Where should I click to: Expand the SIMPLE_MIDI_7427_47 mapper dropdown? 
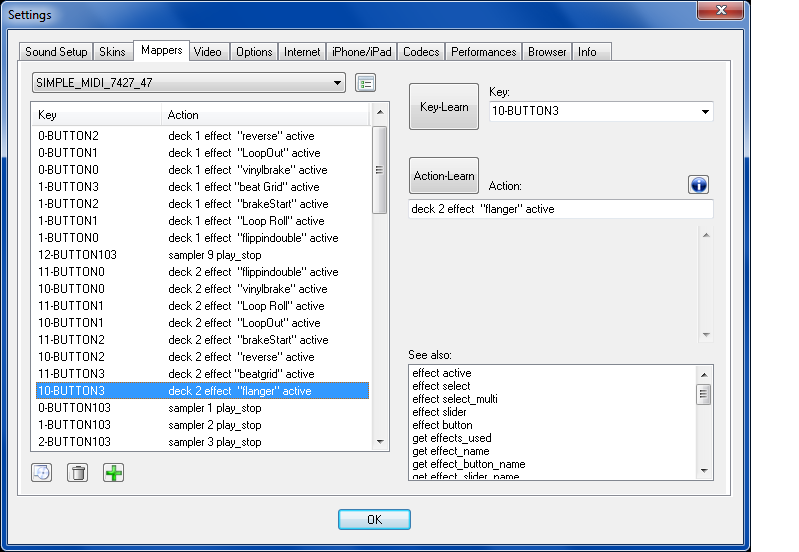pos(338,83)
